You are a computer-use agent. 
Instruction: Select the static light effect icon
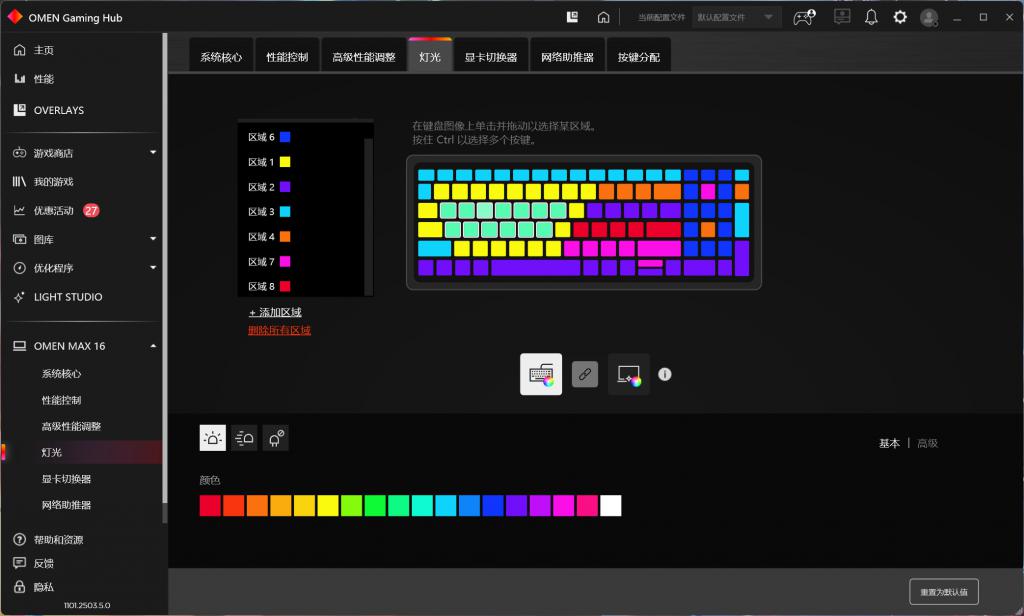pos(212,438)
